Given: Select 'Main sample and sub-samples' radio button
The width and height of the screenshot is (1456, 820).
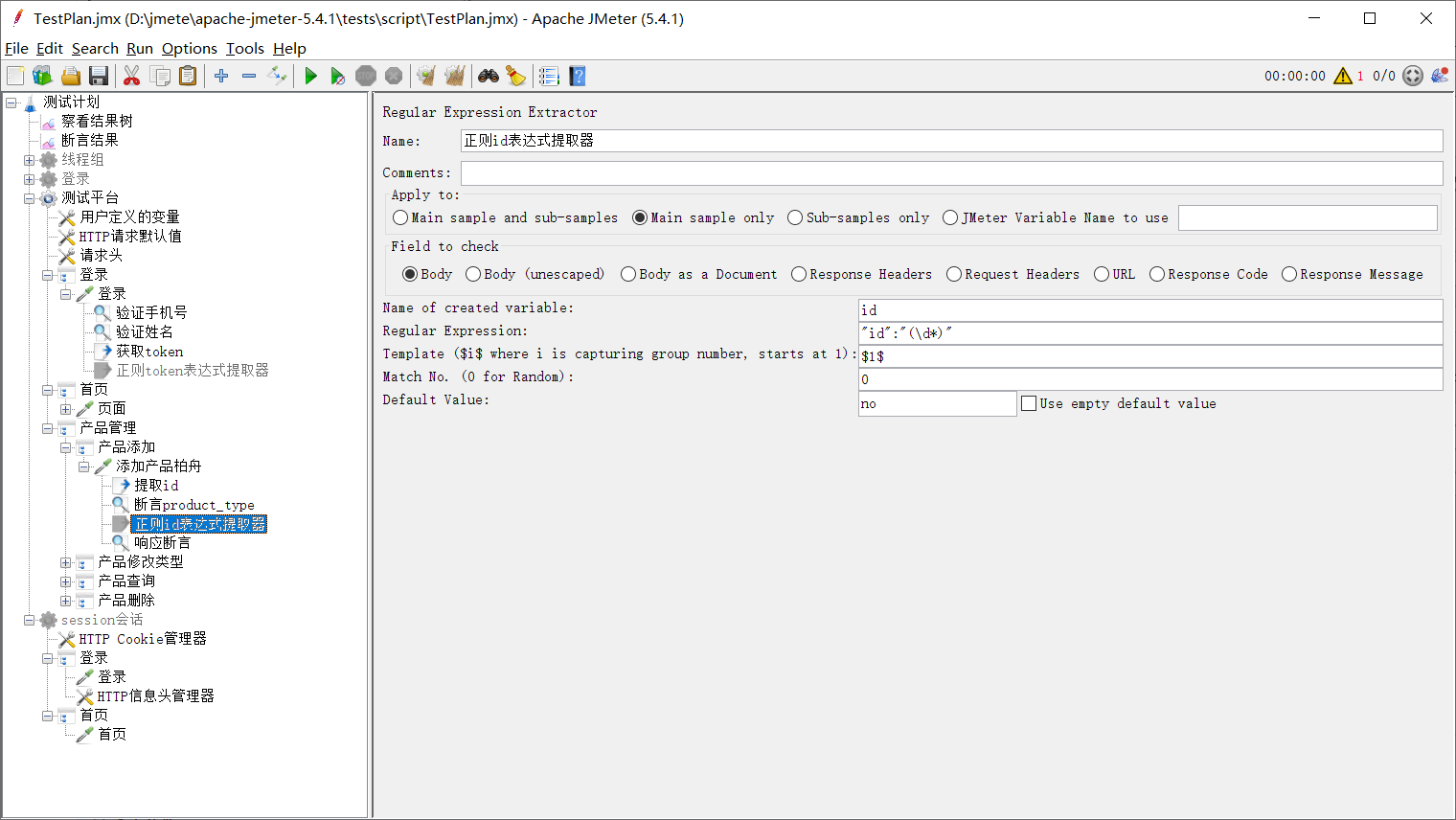Looking at the screenshot, I should 400,217.
